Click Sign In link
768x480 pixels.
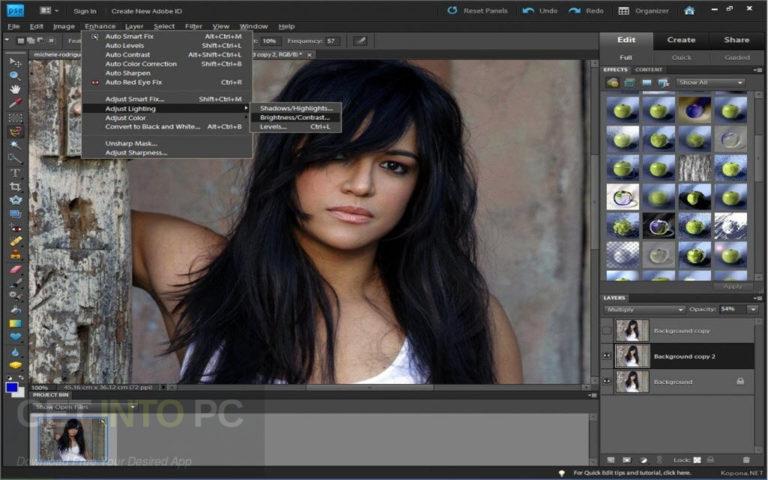(x=85, y=11)
